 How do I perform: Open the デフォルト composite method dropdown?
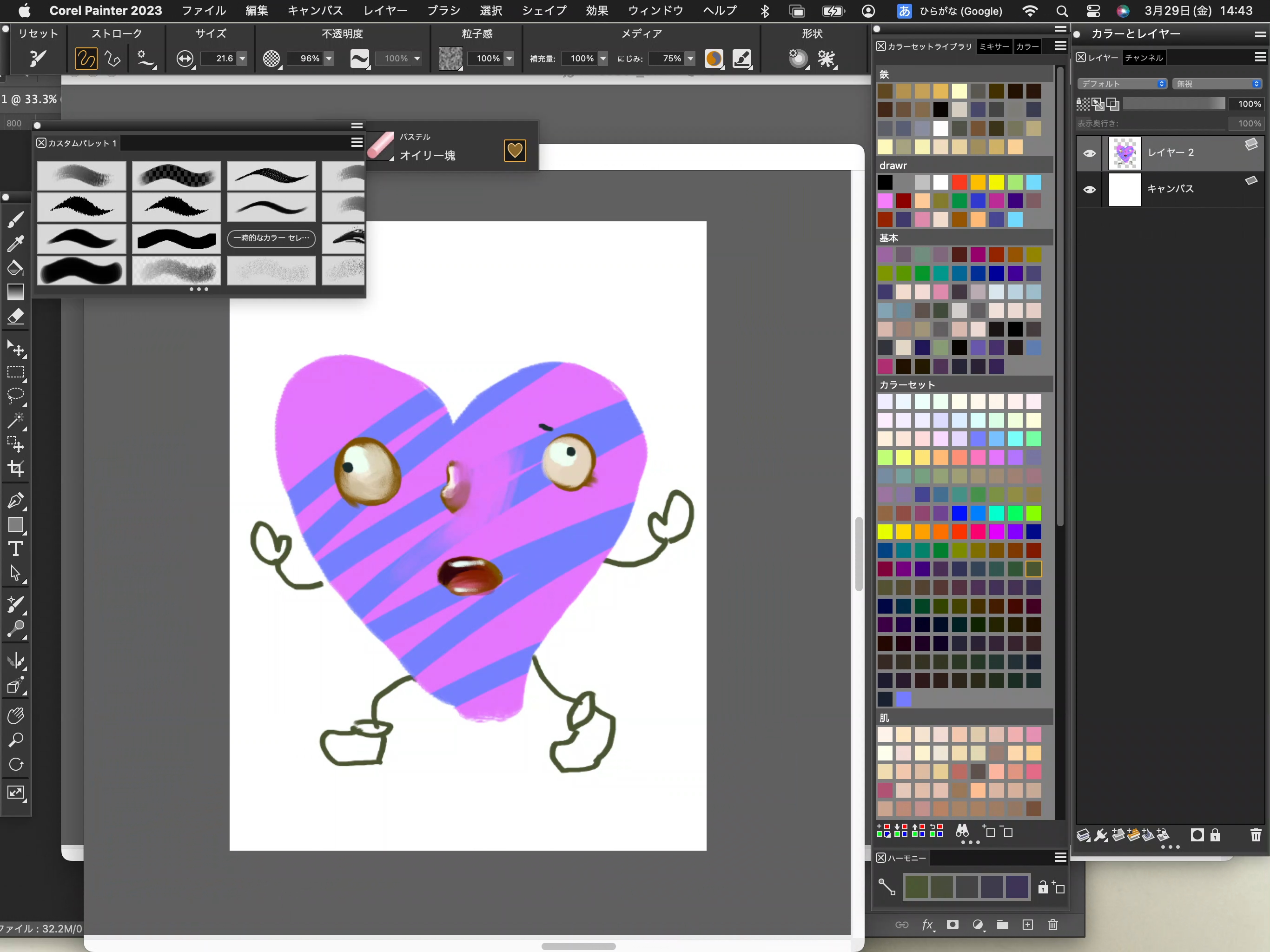[1122, 84]
